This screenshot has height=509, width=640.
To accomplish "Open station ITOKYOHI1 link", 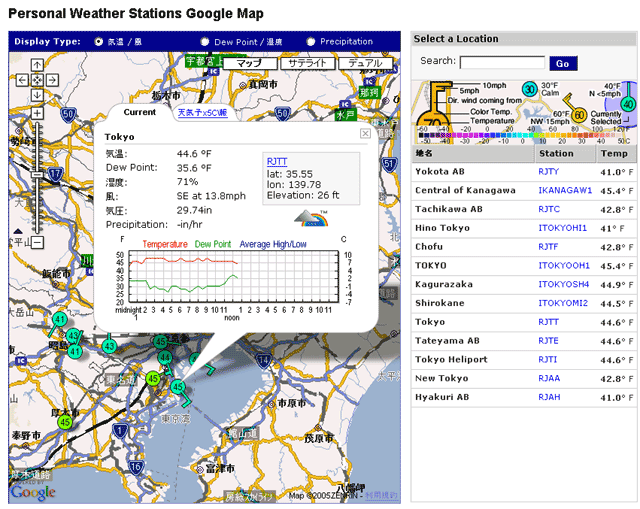I will (562, 228).
